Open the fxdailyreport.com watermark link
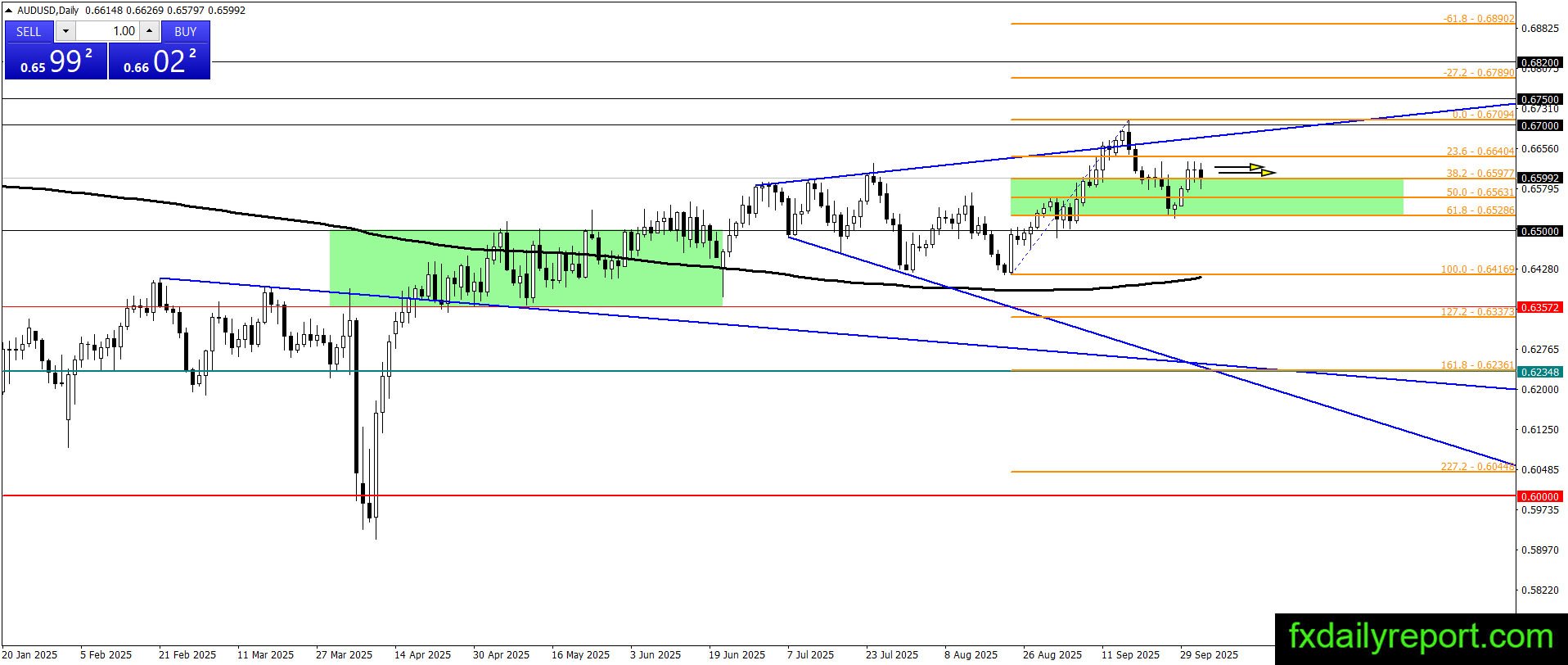 click(1421, 636)
